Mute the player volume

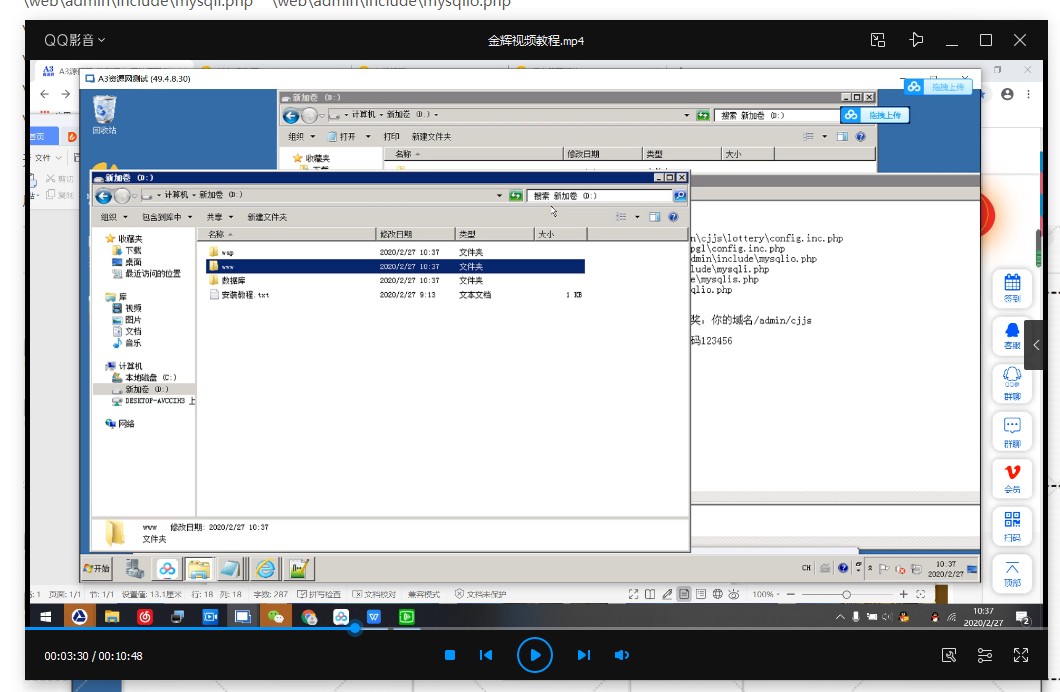point(621,655)
